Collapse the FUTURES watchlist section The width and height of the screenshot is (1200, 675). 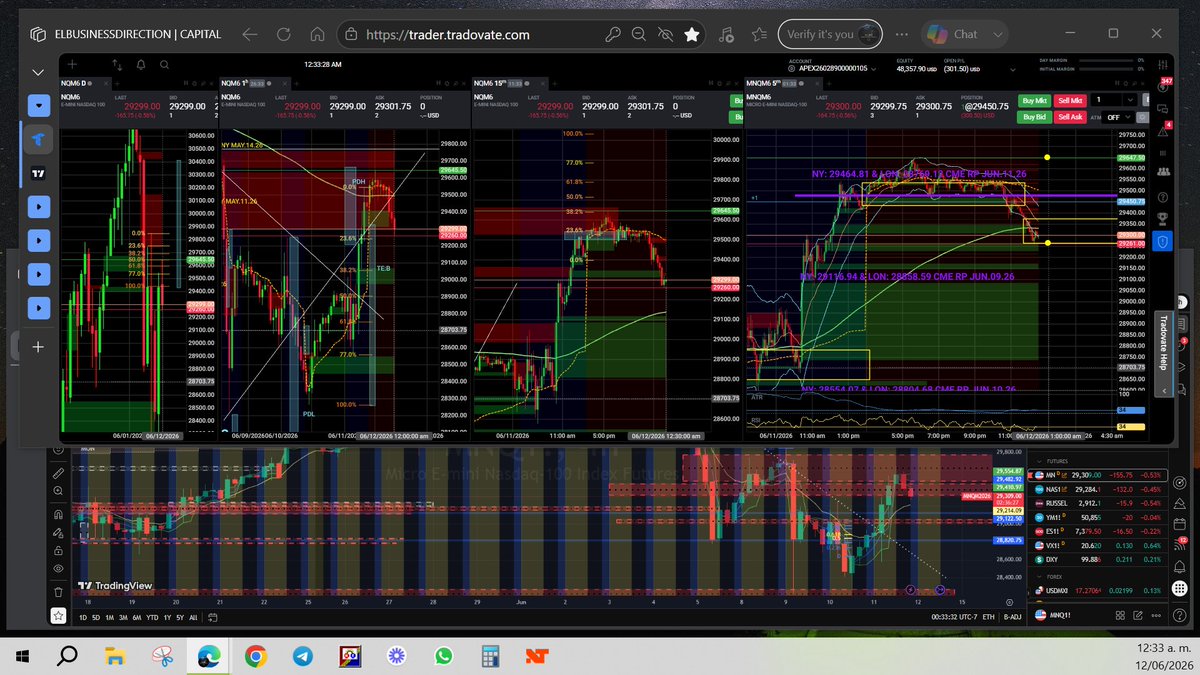click(x=1040, y=461)
